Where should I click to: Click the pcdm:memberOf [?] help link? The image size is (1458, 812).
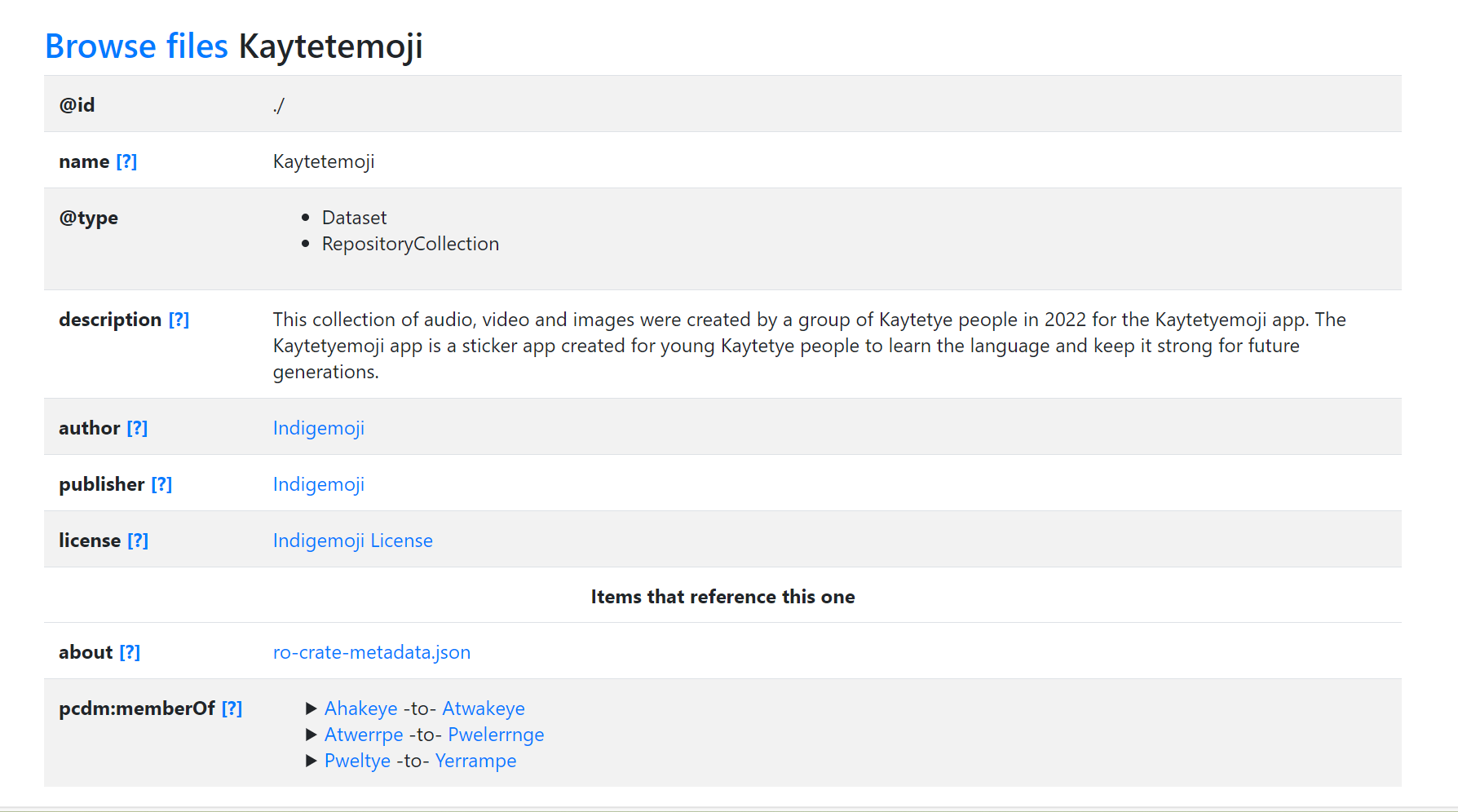(x=232, y=708)
